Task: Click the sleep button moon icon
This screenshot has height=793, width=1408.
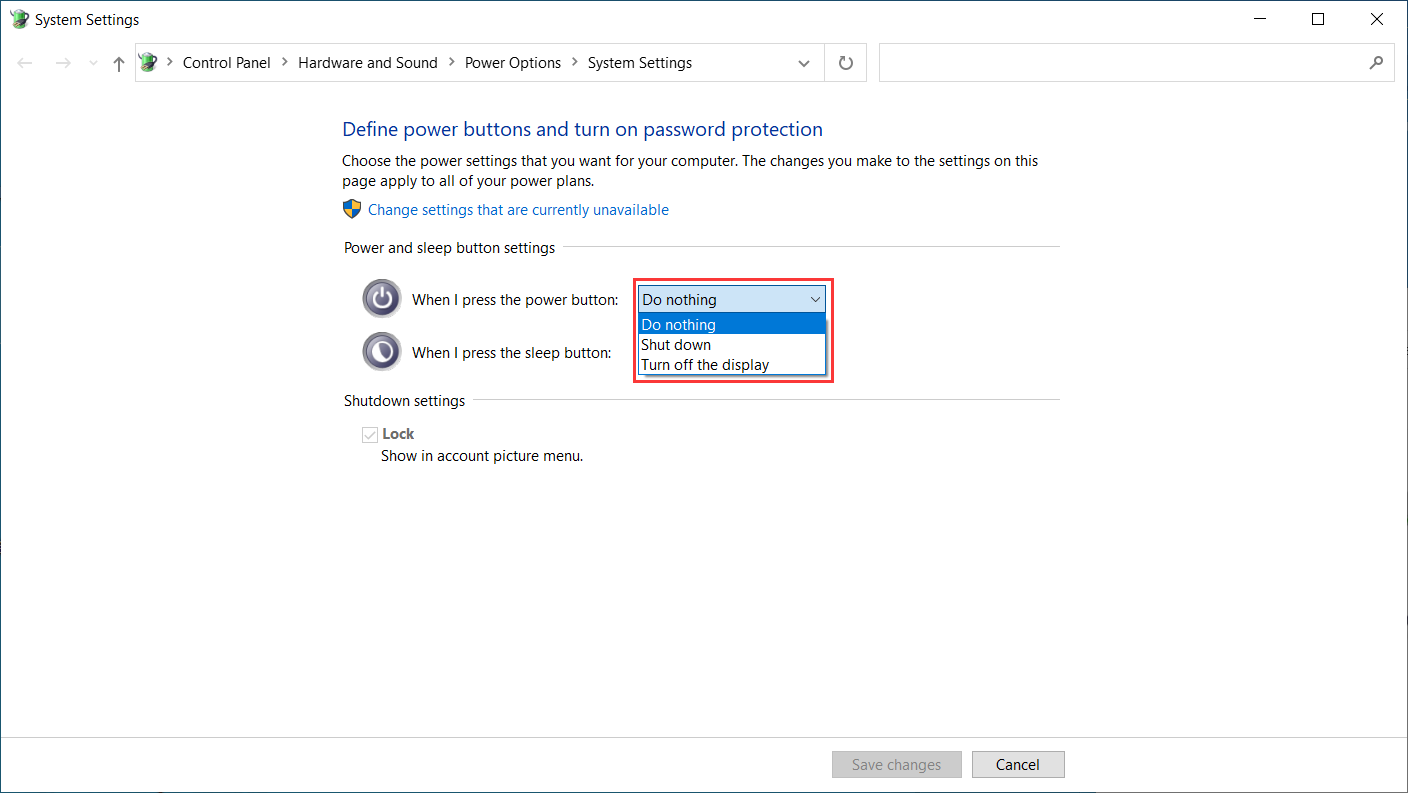Action: (x=381, y=352)
